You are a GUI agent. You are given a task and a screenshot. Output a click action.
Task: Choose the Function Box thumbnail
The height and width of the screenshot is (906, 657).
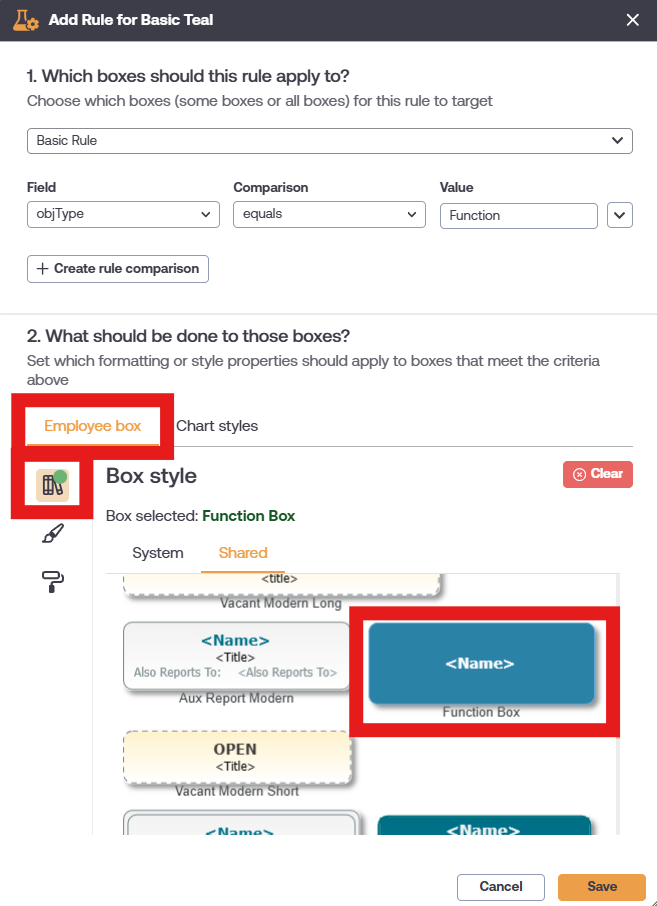tap(481, 663)
